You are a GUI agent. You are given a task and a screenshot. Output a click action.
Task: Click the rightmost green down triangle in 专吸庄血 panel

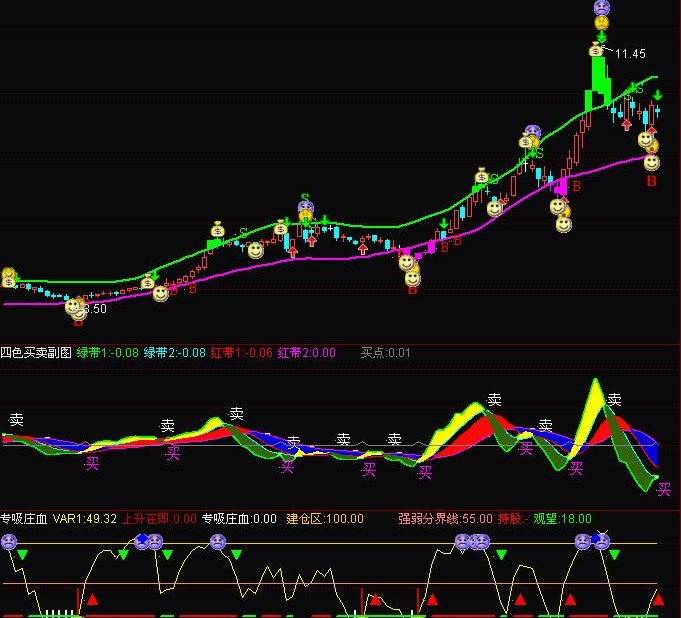[x=614, y=555]
